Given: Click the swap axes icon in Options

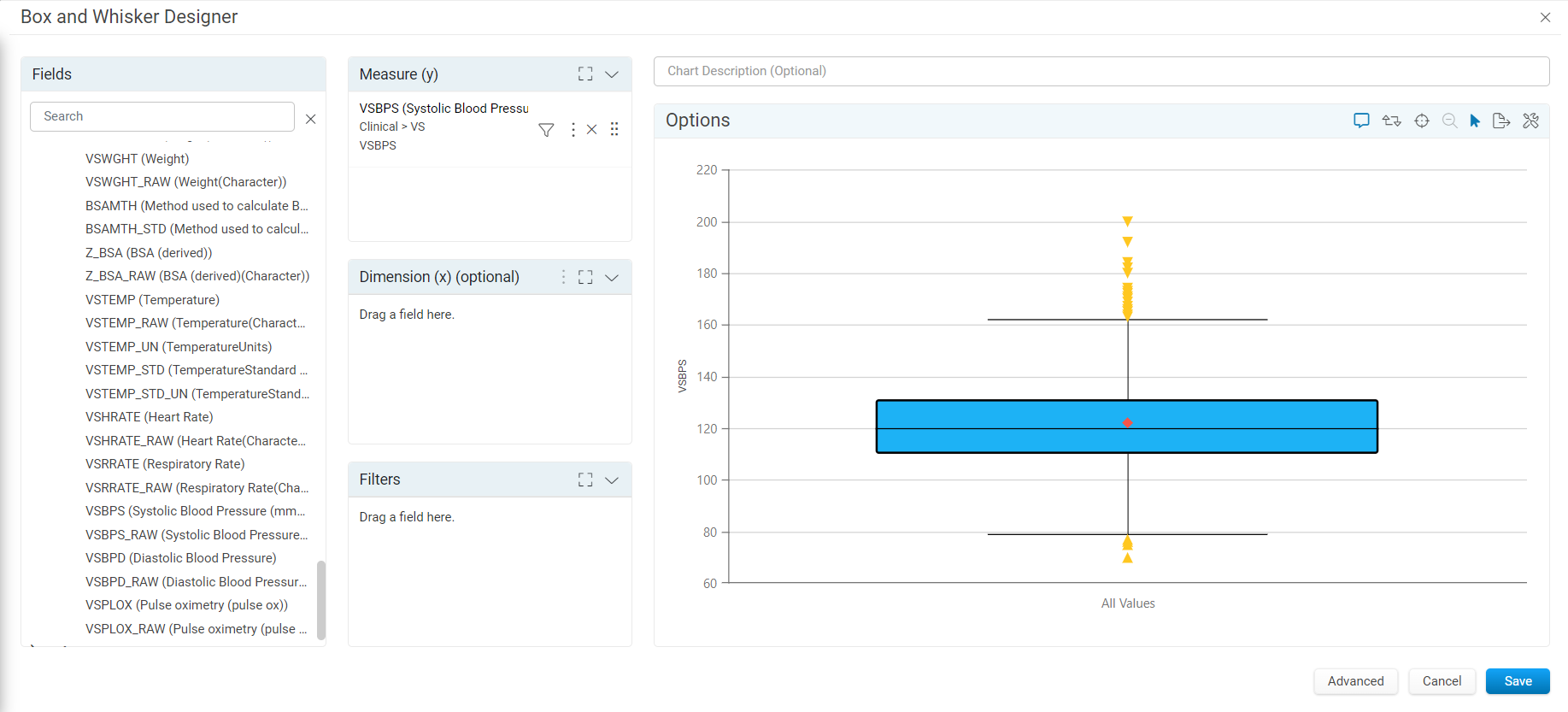Looking at the screenshot, I should click(x=1391, y=121).
